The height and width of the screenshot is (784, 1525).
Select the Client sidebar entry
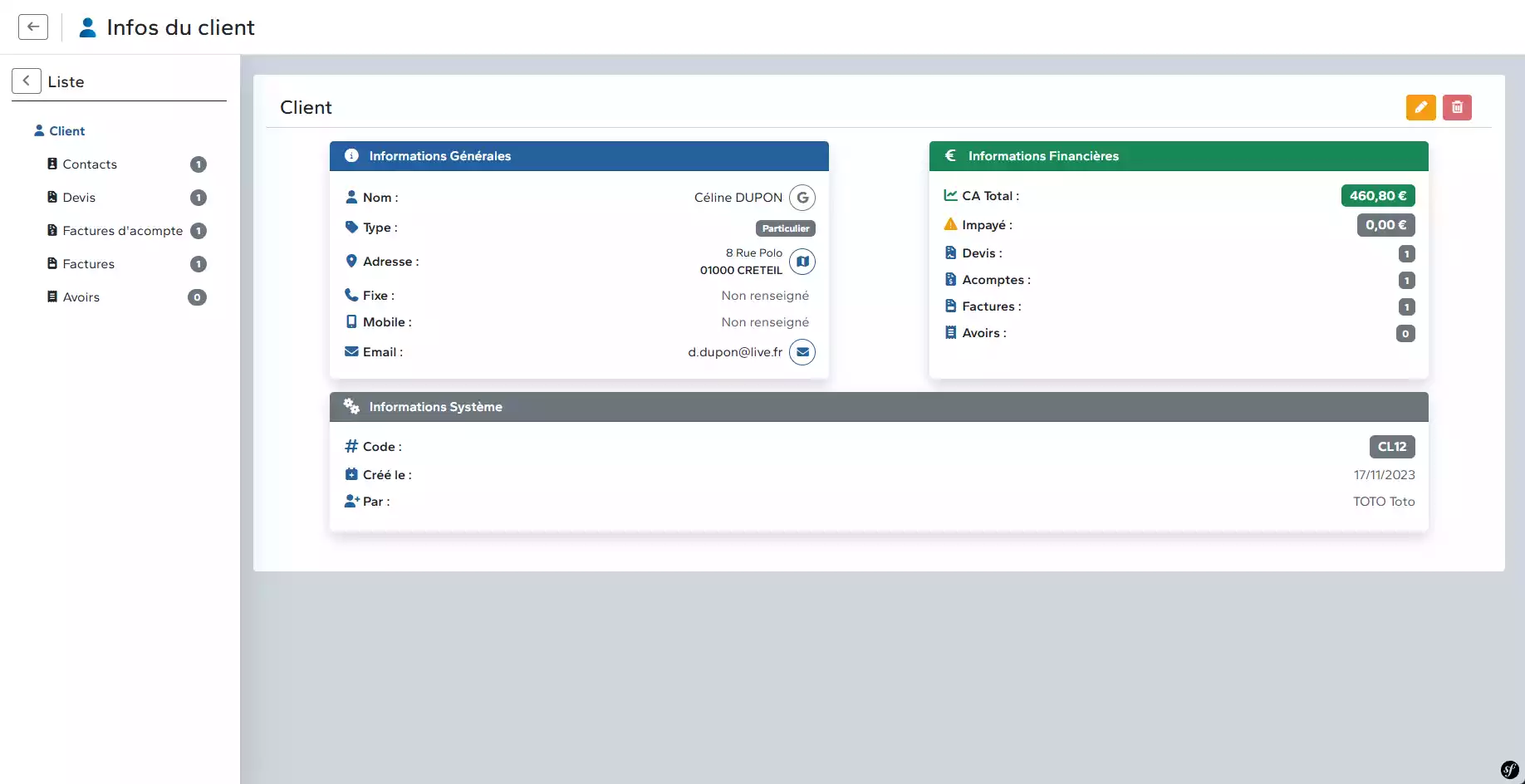[x=66, y=131]
